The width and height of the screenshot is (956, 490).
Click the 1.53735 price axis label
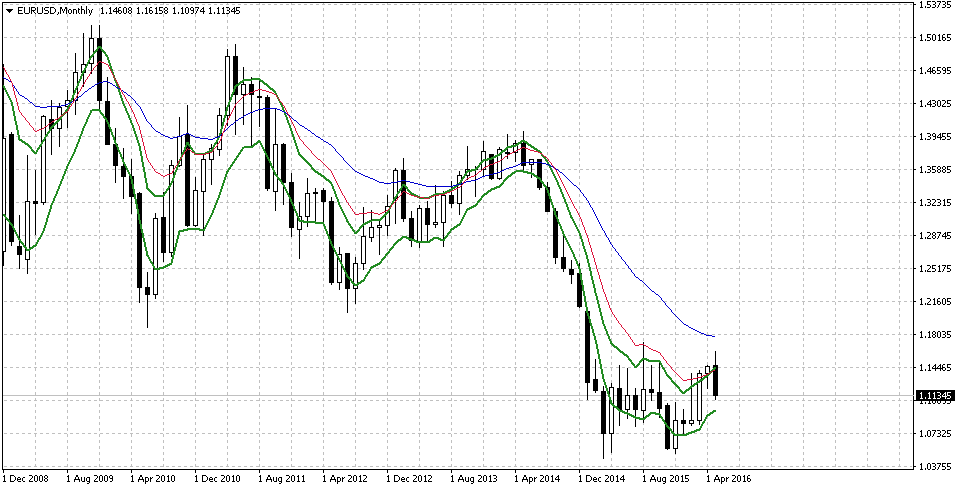pyautogui.click(x=936, y=5)
